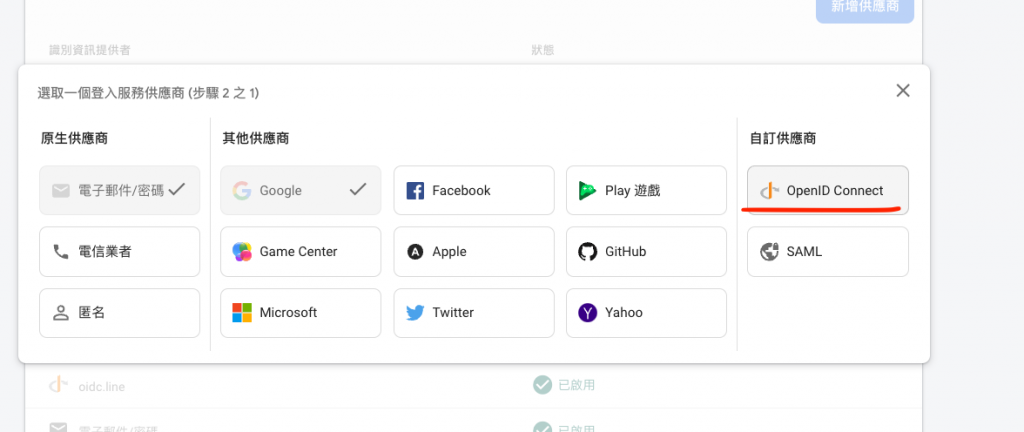
Task: Choose the Play 遊戲 provider
Action: tap(647, 190)
